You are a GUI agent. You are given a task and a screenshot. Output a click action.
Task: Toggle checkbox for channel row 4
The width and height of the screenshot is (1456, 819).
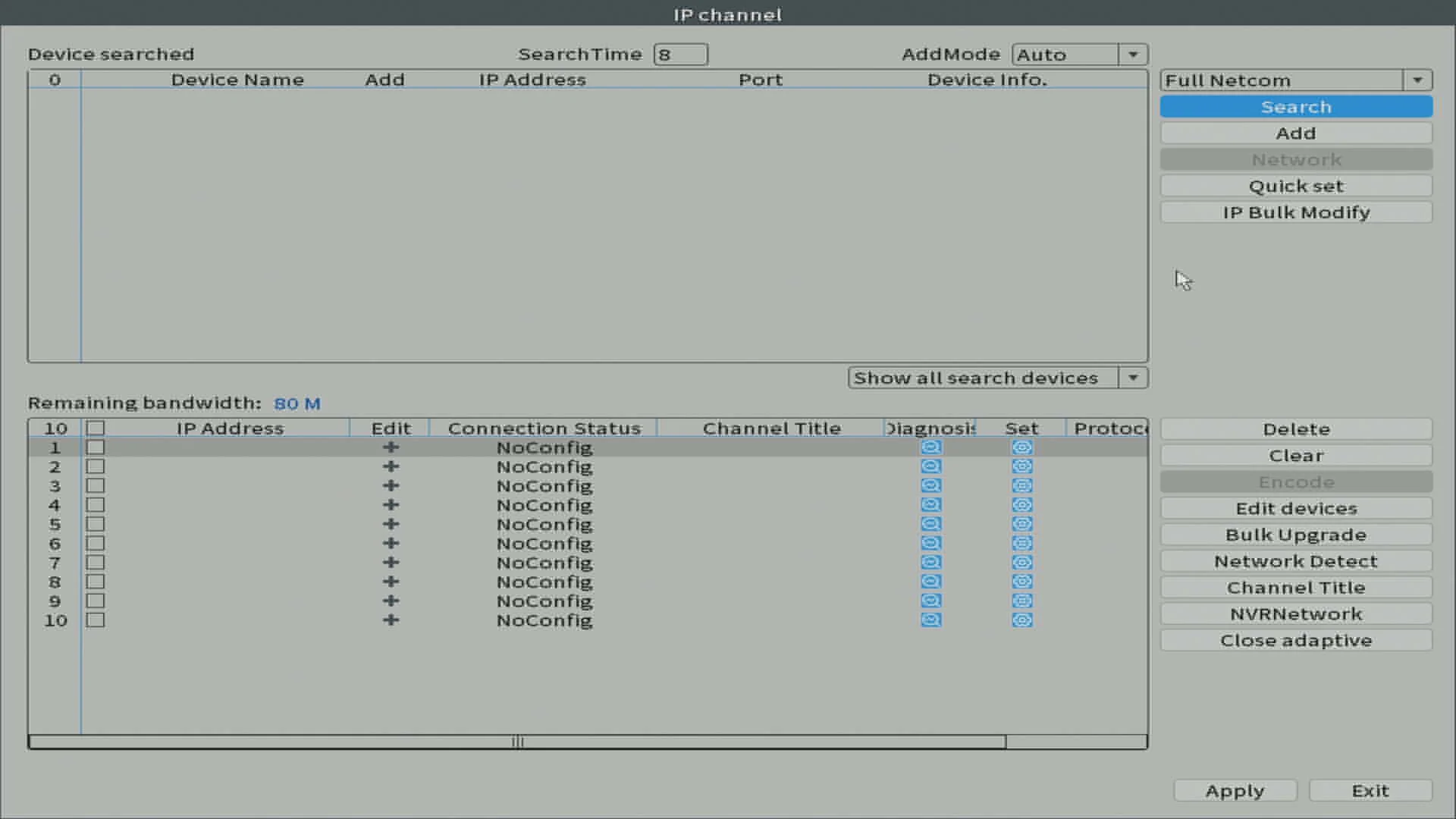pos(95,505)
